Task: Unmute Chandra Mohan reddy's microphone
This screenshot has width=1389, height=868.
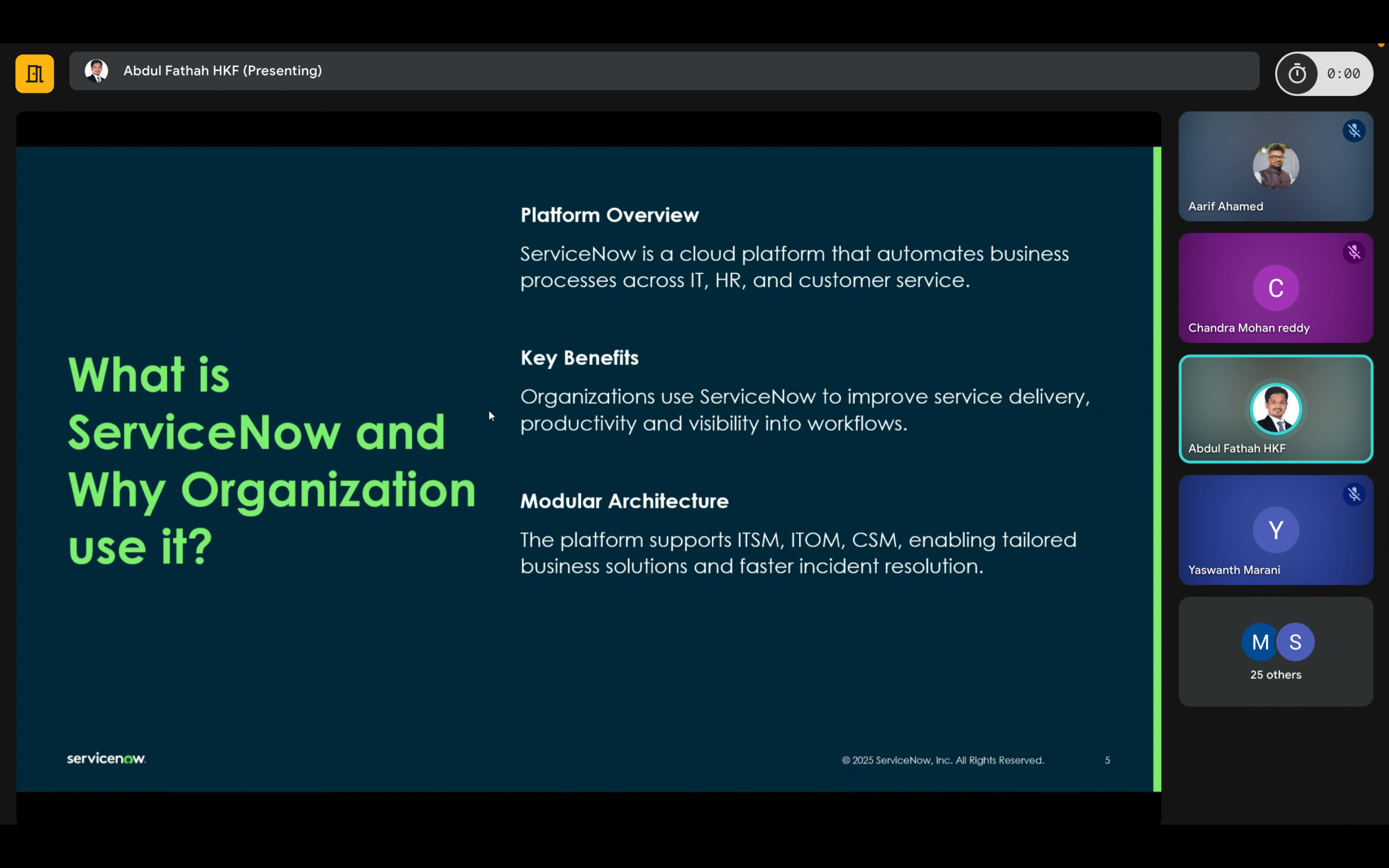Action: coord(1353,252)
